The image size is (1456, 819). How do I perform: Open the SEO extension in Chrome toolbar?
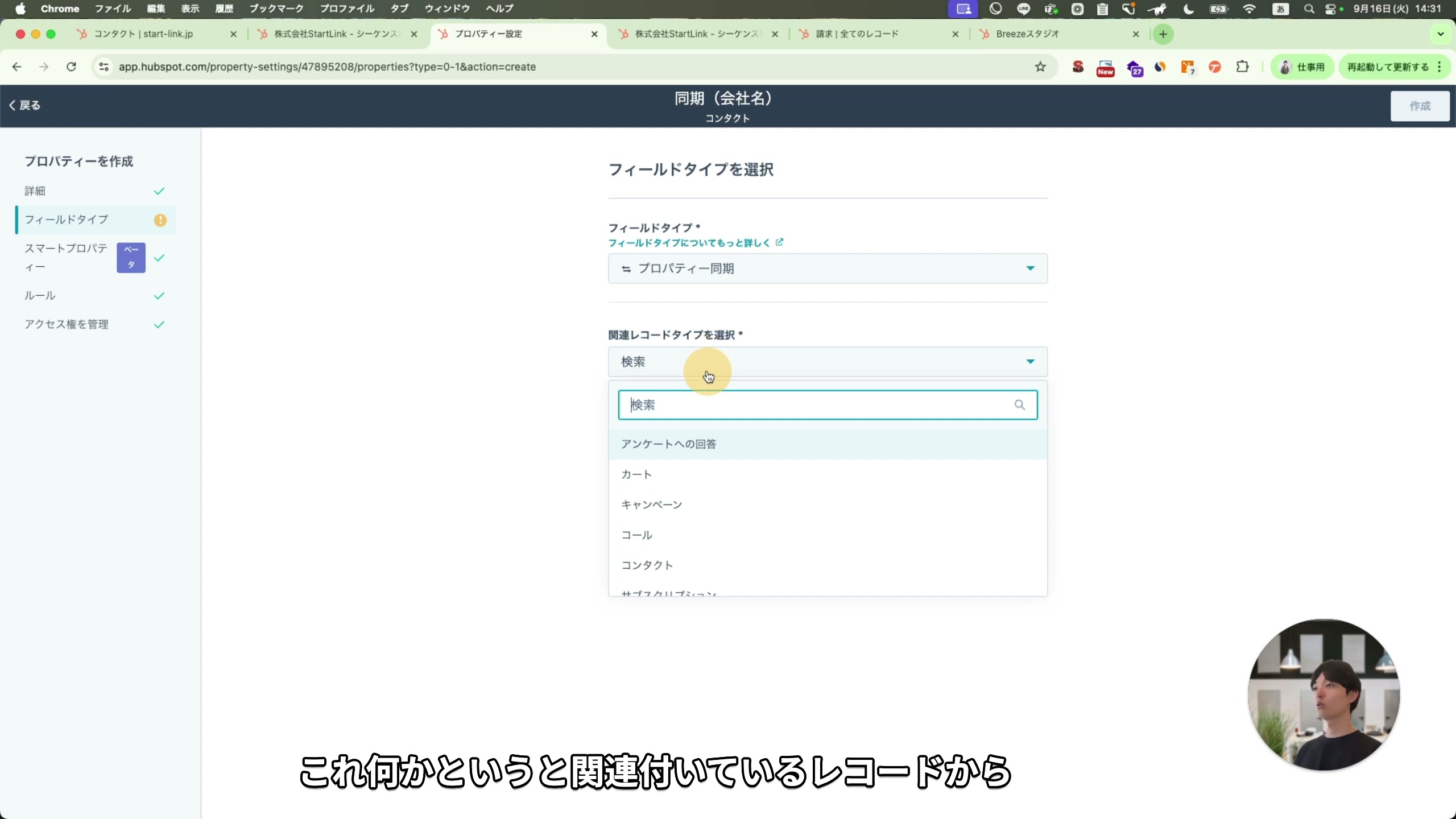[x=1077, y=67]
